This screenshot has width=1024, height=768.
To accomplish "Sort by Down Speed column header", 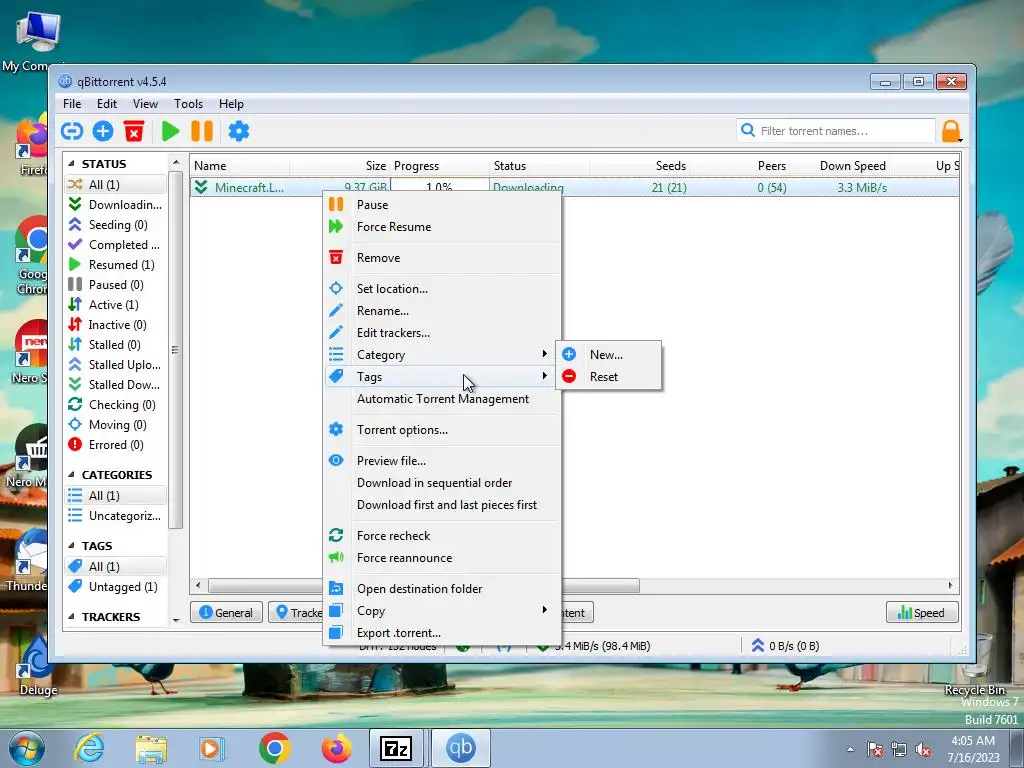I will pyautogui.click(x=840, y=166).
